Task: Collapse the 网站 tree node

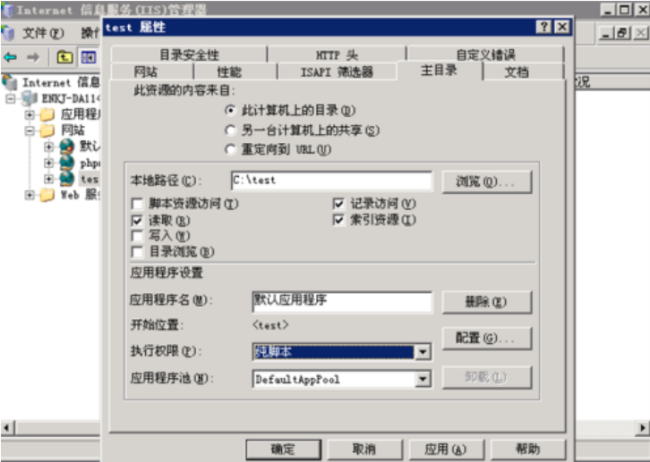Action: point(29,131)
